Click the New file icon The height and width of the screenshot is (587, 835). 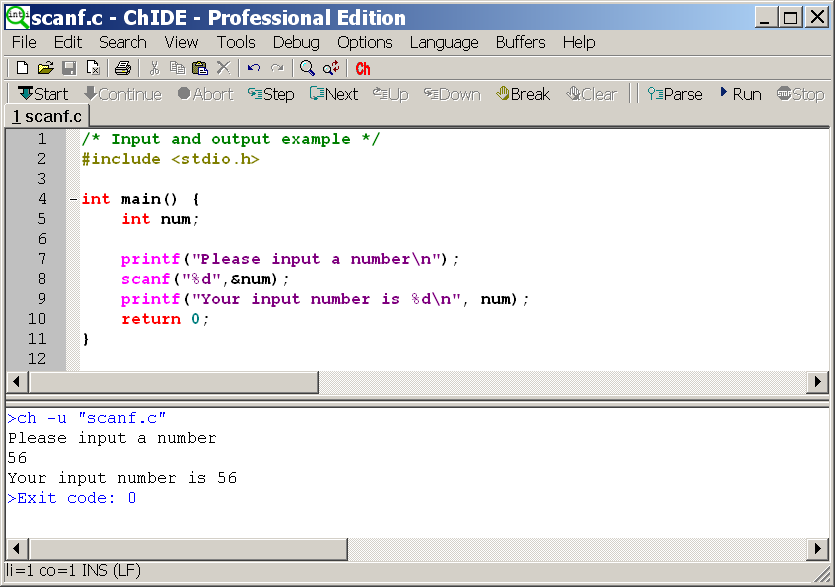(22, 68)
